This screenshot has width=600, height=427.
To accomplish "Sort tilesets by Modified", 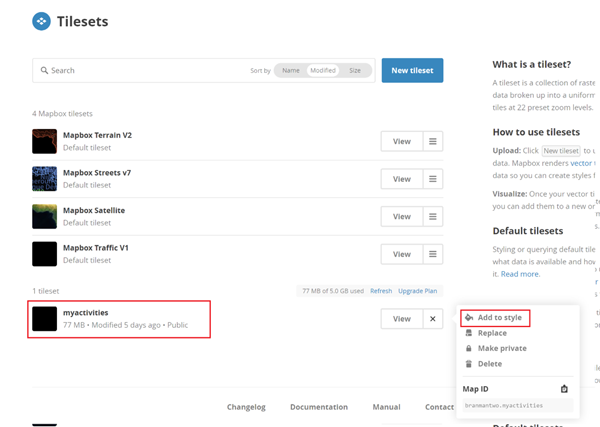I will [x=323, y=70].
